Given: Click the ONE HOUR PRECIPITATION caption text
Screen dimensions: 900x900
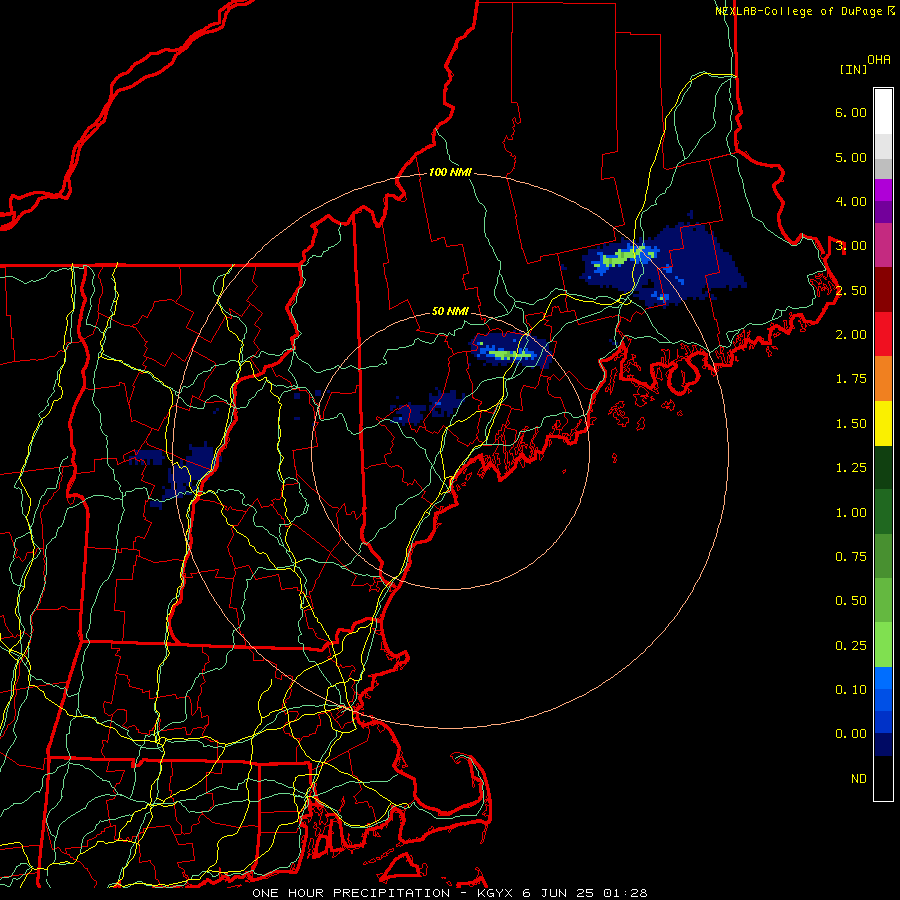Looking at the screenshot, I should coord(351,893).
